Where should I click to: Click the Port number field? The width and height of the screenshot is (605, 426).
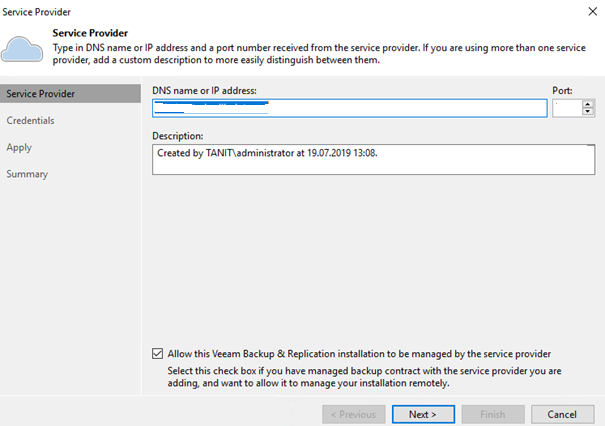click(x=567, y=108)
